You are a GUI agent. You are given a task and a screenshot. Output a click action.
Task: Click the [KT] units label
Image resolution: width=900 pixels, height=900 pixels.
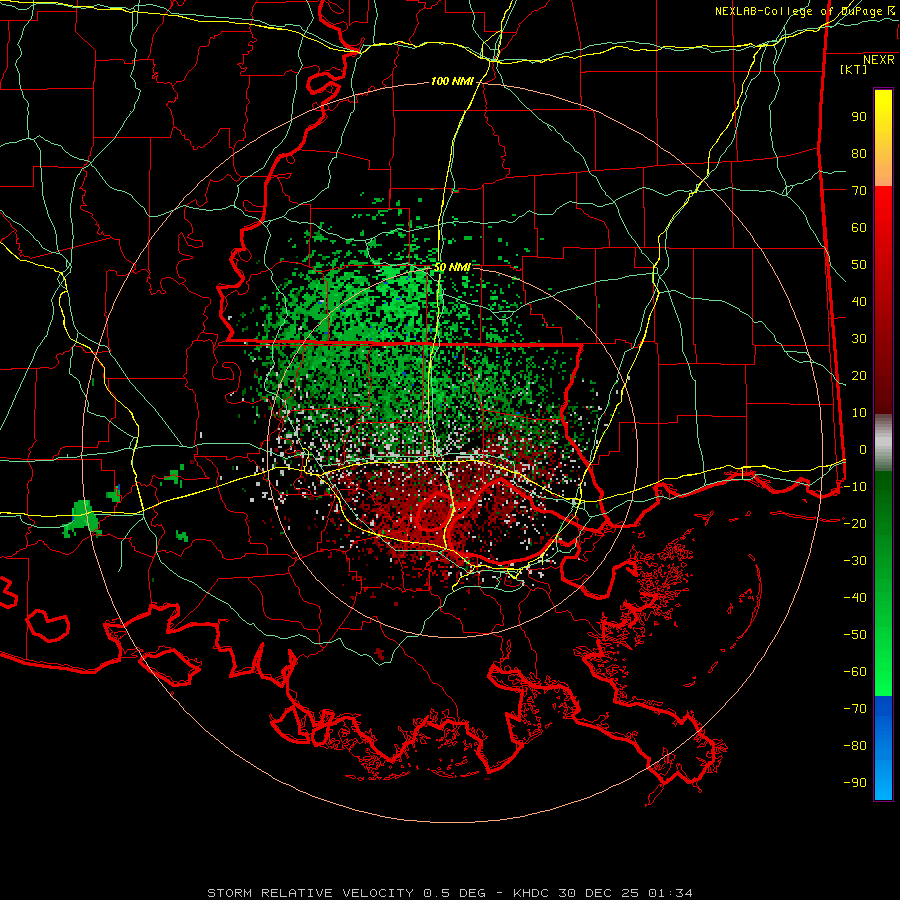[x=854, y=69]
